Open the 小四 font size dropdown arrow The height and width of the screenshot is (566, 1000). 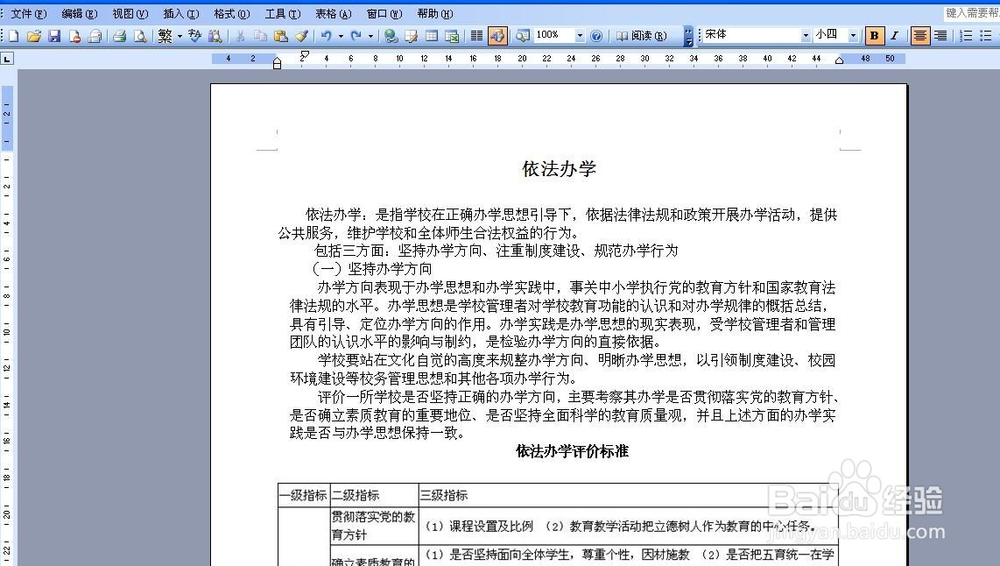coord(853,36)
